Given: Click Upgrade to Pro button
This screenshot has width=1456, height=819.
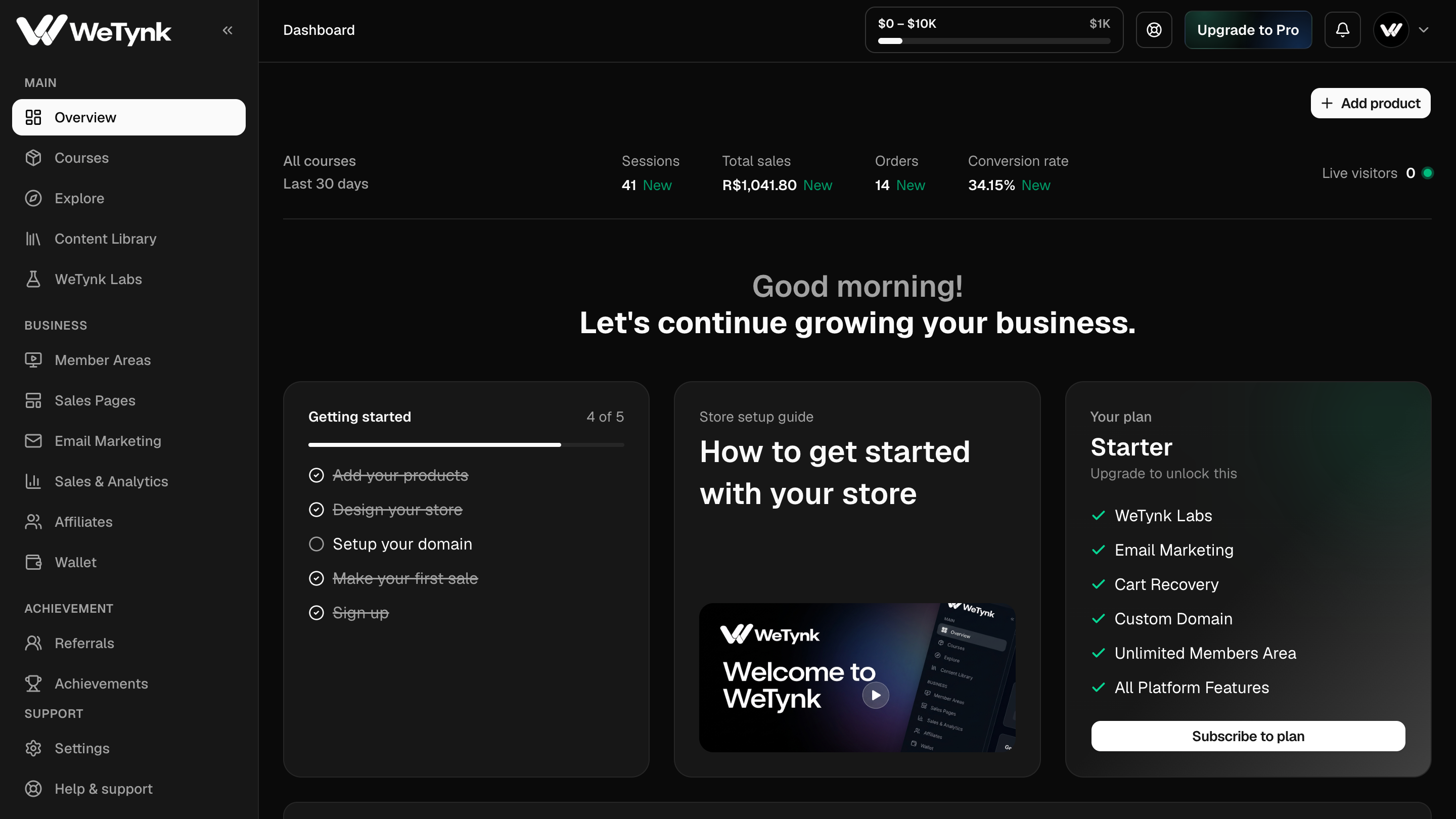Looking at the screenshot, I should click(1247, 30).
